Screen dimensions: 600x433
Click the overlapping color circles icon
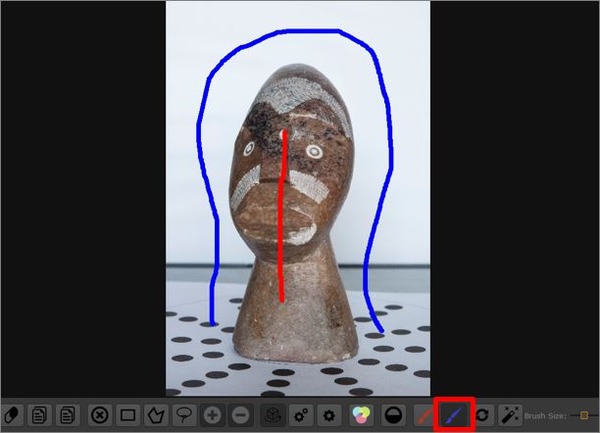pos(362,415)
